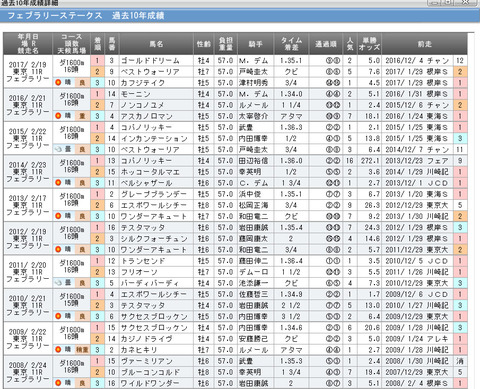Screen dimensions: 480x389
Task: Select the horse name ゴールドドリーム
Action: pos(150,61)
